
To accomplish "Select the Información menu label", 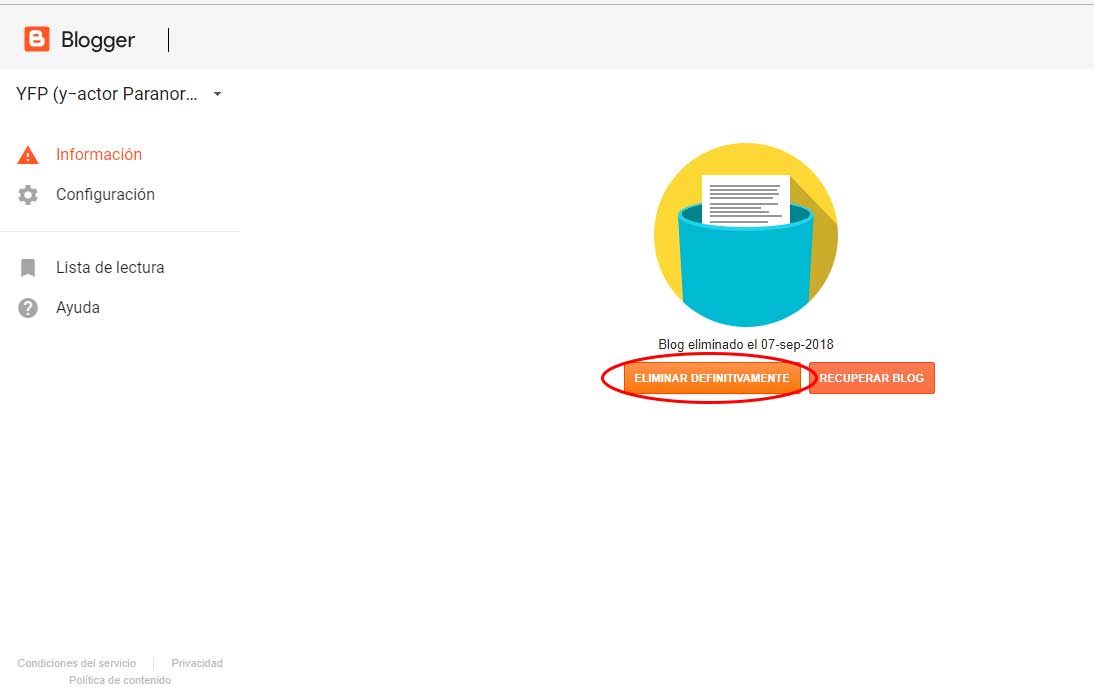I will click(x=99, y=155).
